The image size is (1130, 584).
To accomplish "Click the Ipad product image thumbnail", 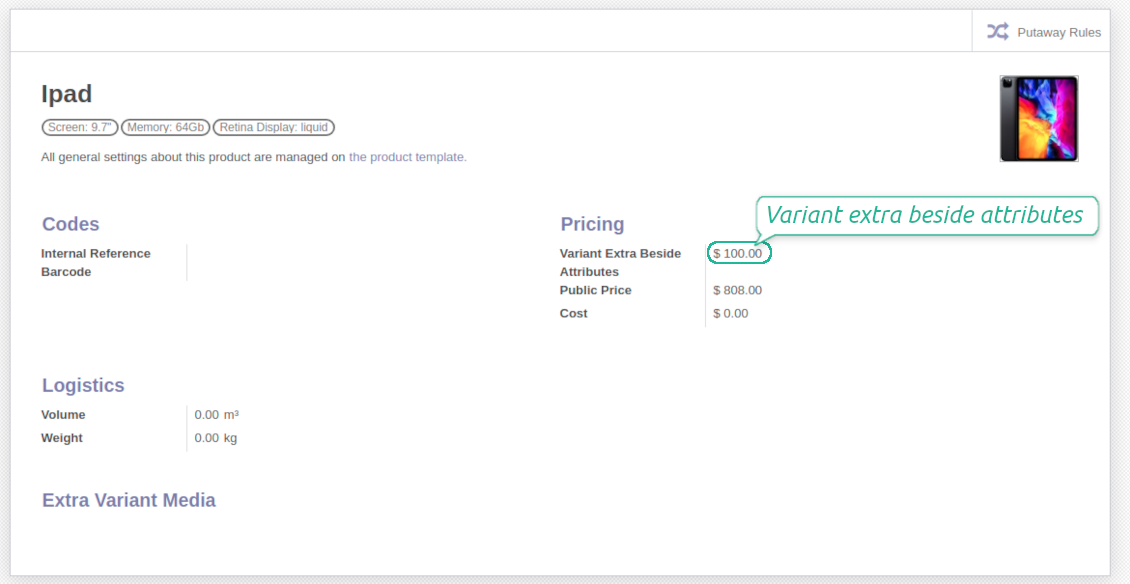I will tap(1038, 118).
